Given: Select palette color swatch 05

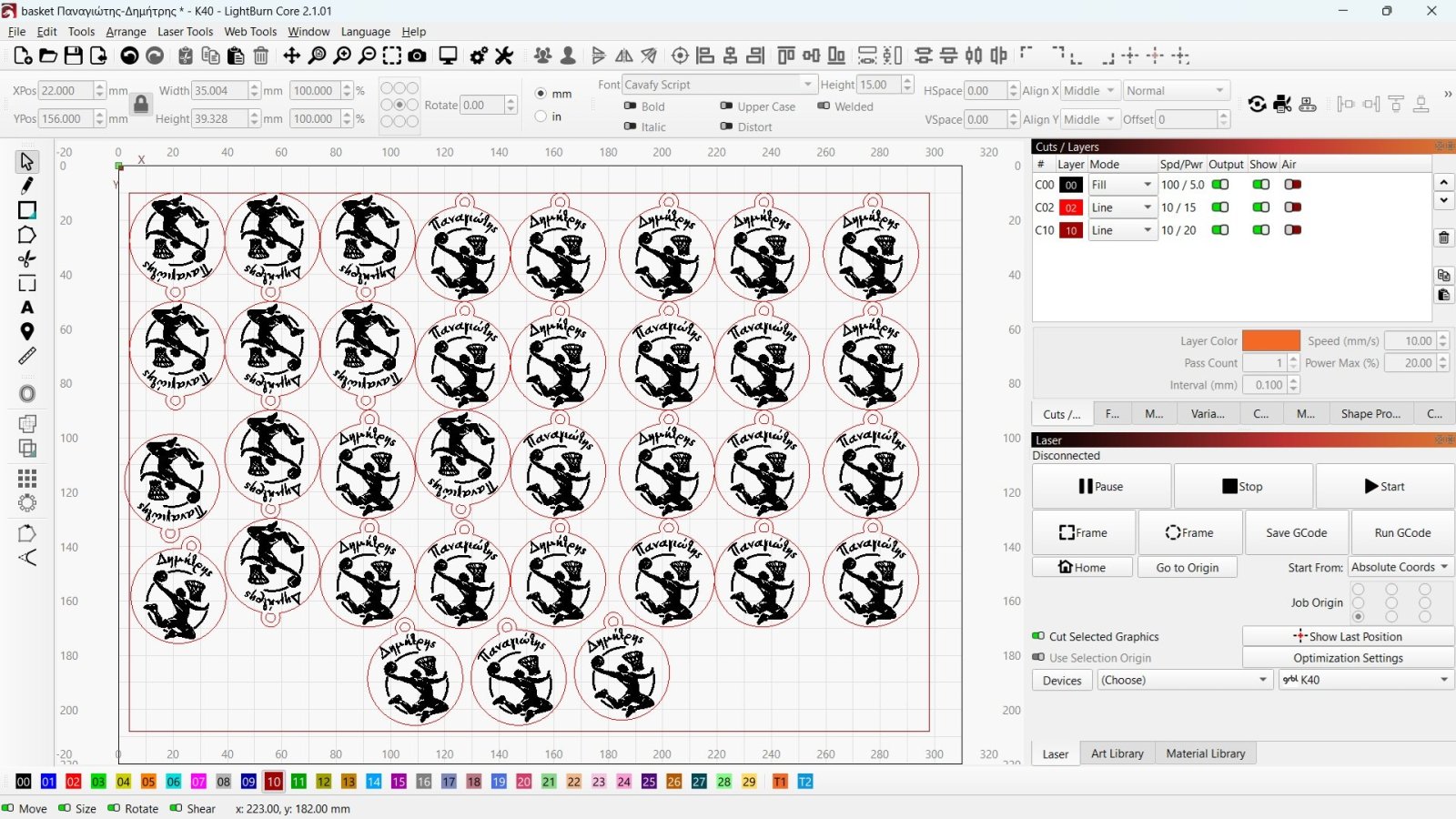Looking at the screenshot, I should coord(148,782).
